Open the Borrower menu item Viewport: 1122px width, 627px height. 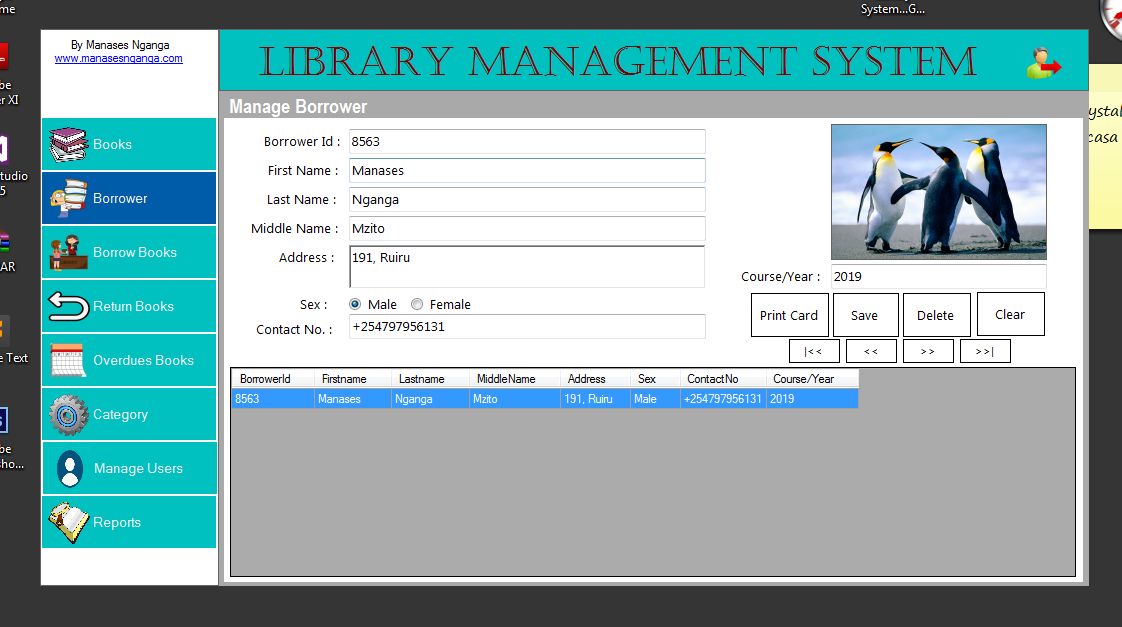(129, 198)
